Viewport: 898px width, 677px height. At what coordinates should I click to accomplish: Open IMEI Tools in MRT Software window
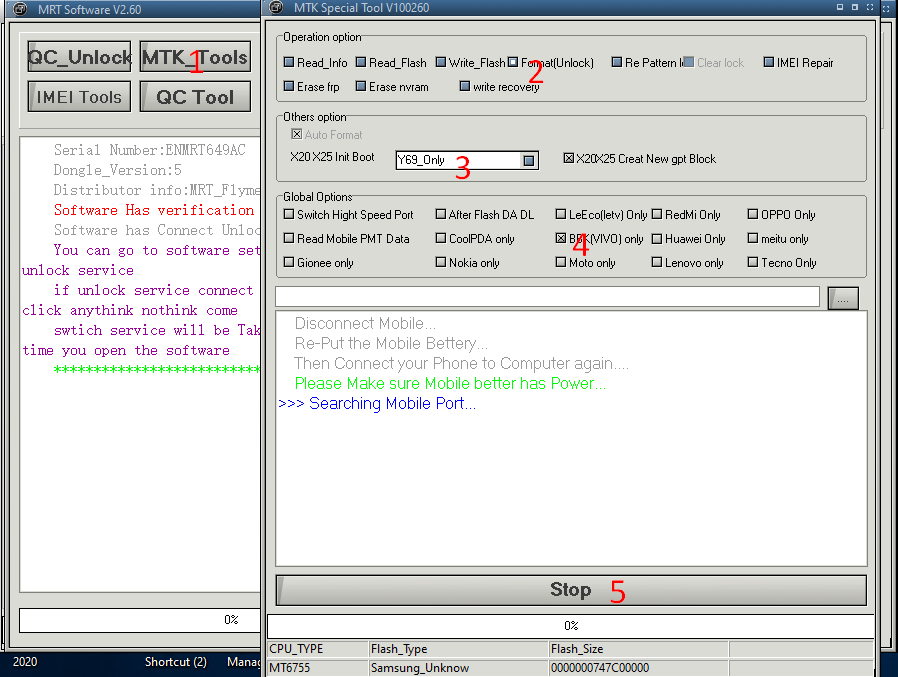tap(79, 97)
